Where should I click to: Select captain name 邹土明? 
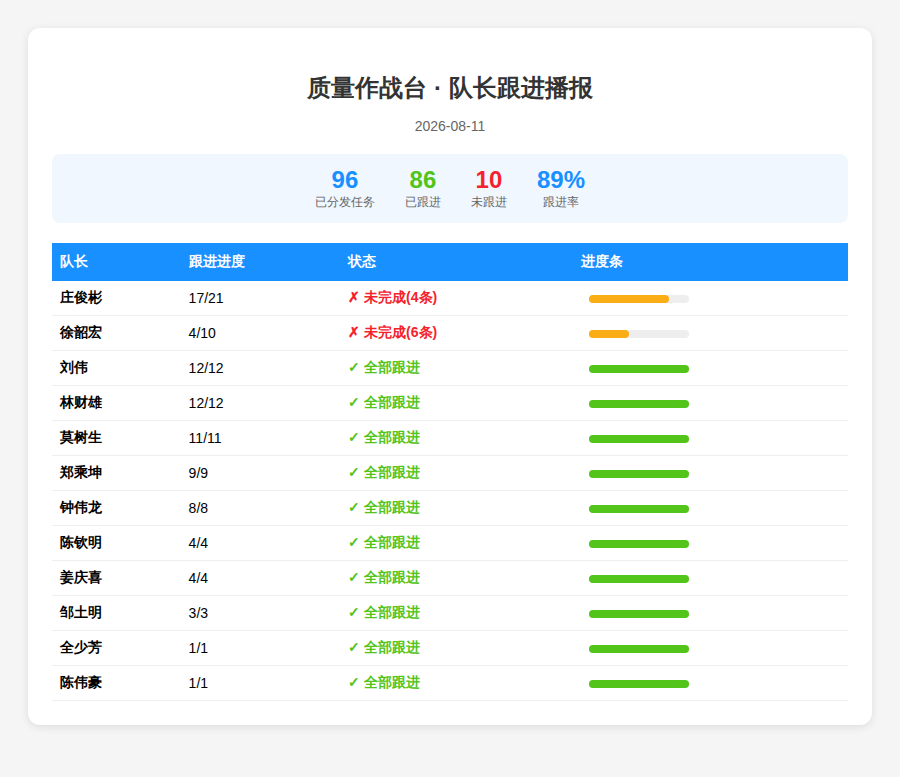coord(81,613)
